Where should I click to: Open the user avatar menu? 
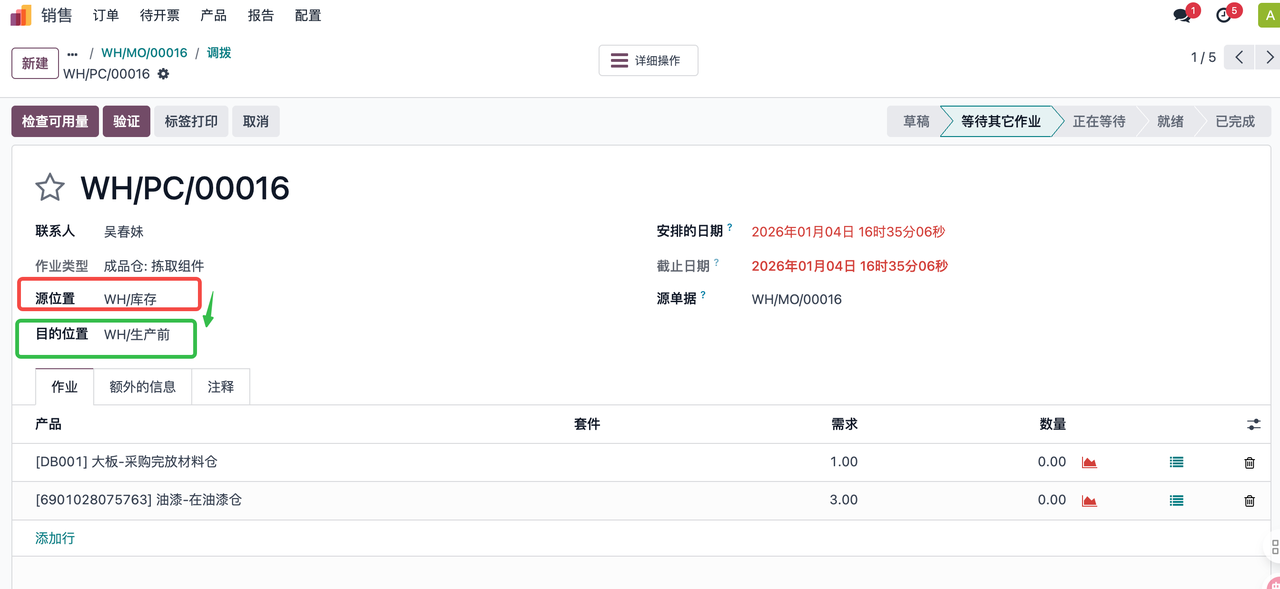point(1267,15)
